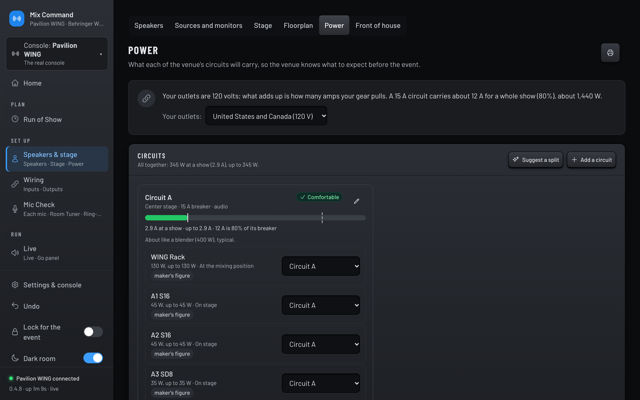640x400 pixels.
Task: Open the circuit dropdown for A1 S16
Action: [x=321, y=305]
